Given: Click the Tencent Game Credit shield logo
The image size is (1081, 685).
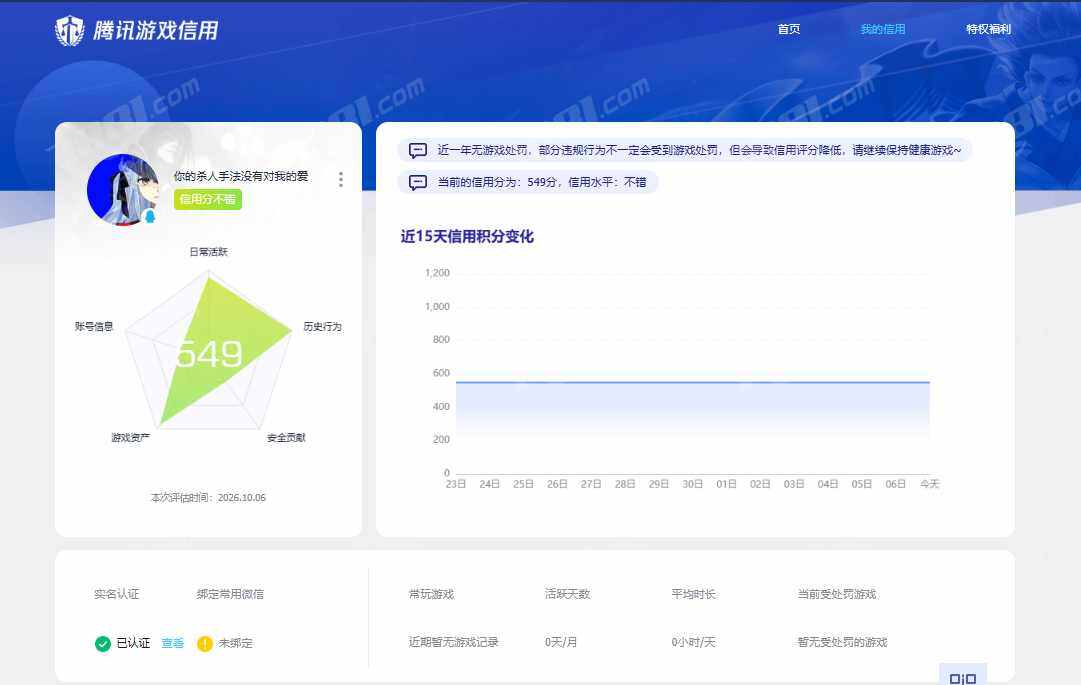Looking at the screenshot, I should click(x=70, y=30).
